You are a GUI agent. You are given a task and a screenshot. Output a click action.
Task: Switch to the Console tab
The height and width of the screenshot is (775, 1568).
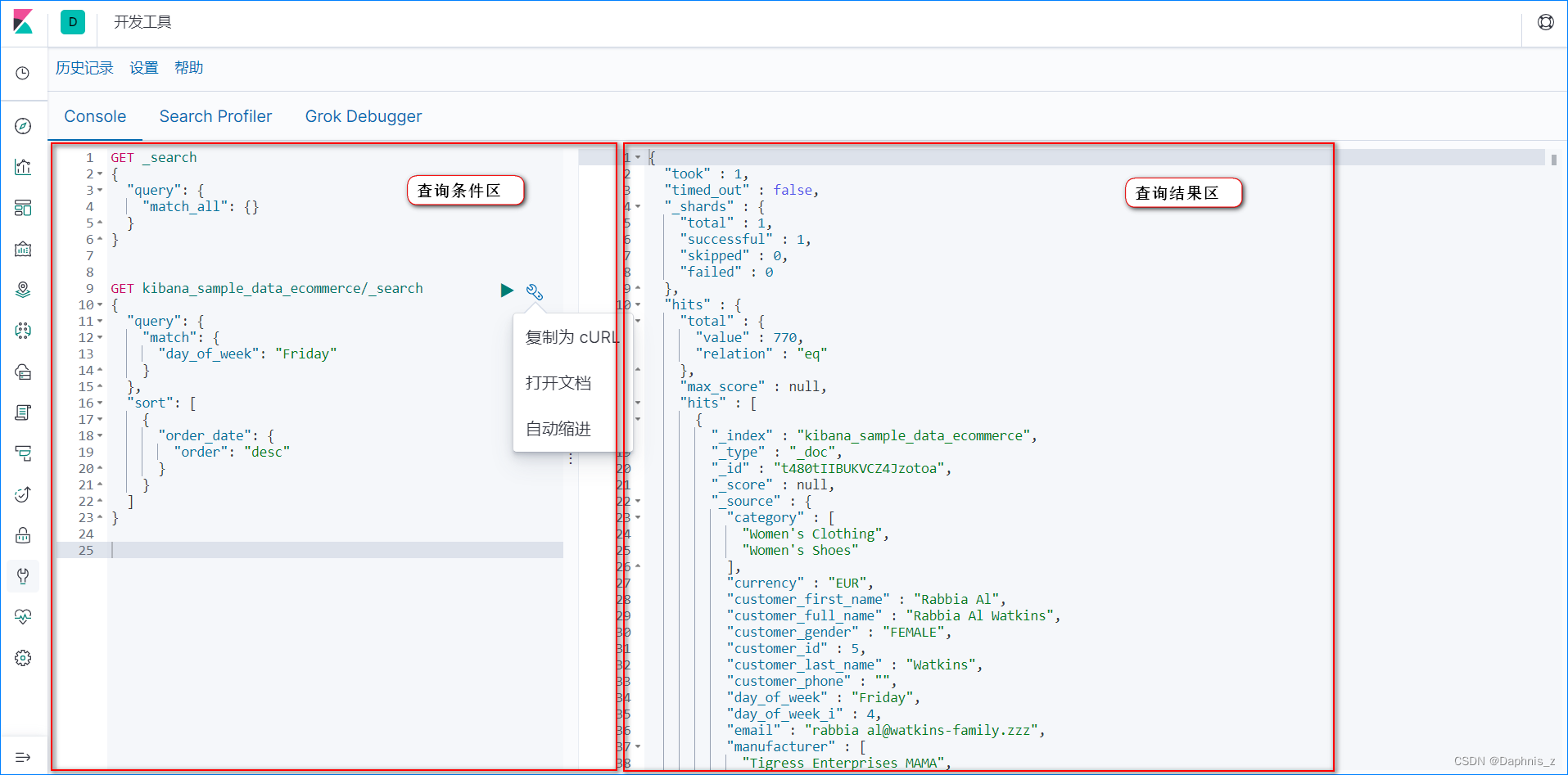pyautogui.click(x=95, y=116)
